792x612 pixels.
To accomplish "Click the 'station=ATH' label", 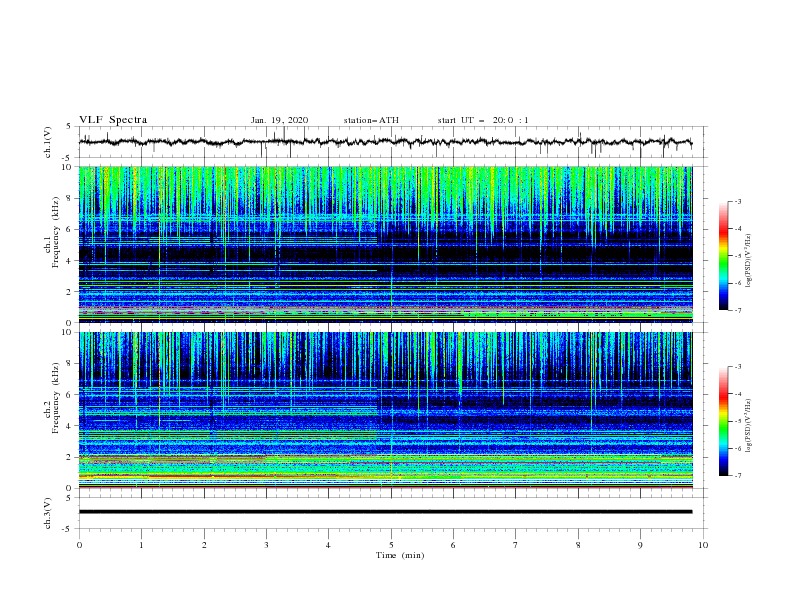I will click(x=371, y=120).
